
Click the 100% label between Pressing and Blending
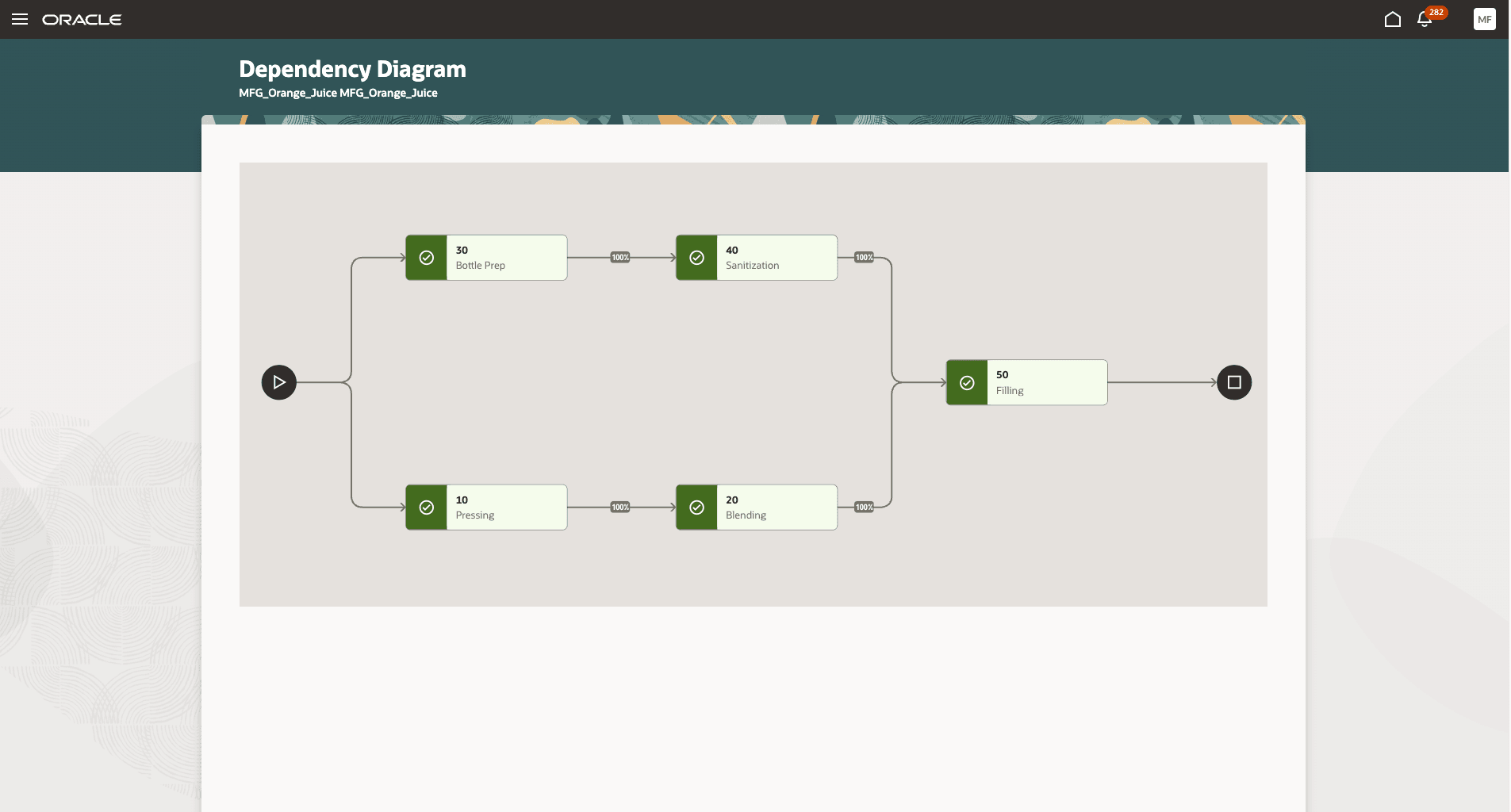click(x=619, y=507)
